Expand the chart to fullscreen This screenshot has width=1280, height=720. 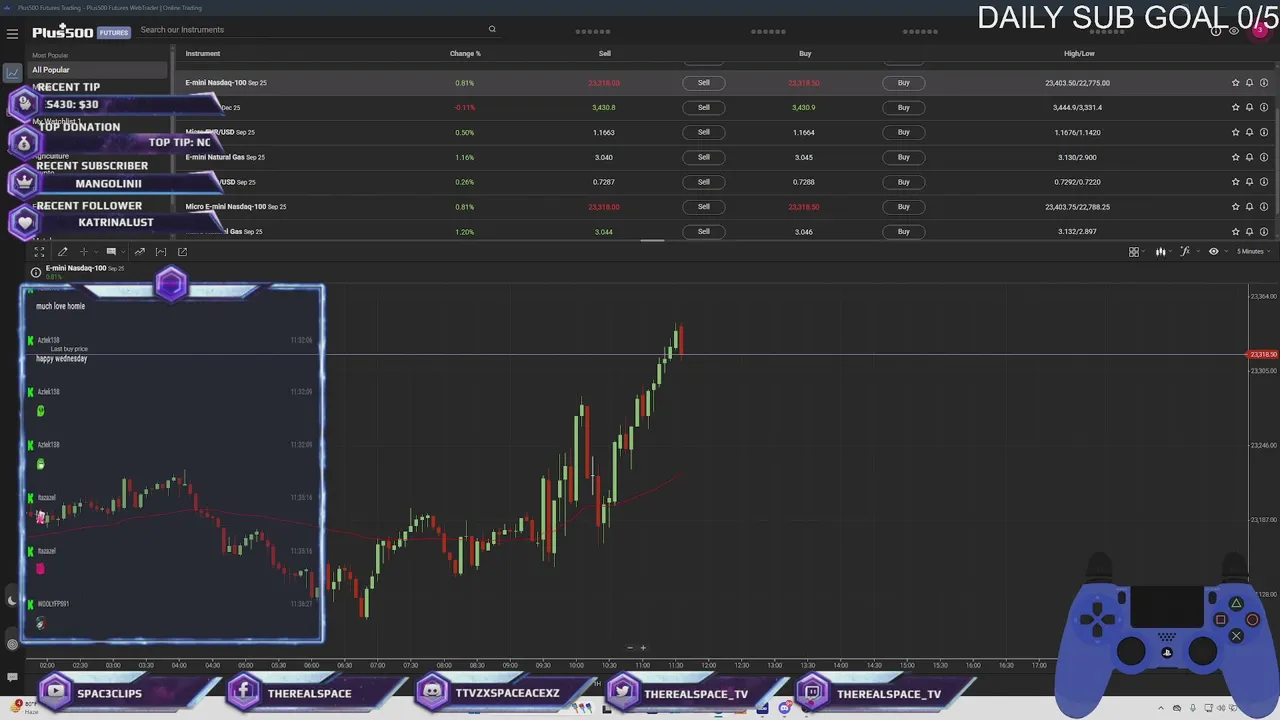pos(39,252)
